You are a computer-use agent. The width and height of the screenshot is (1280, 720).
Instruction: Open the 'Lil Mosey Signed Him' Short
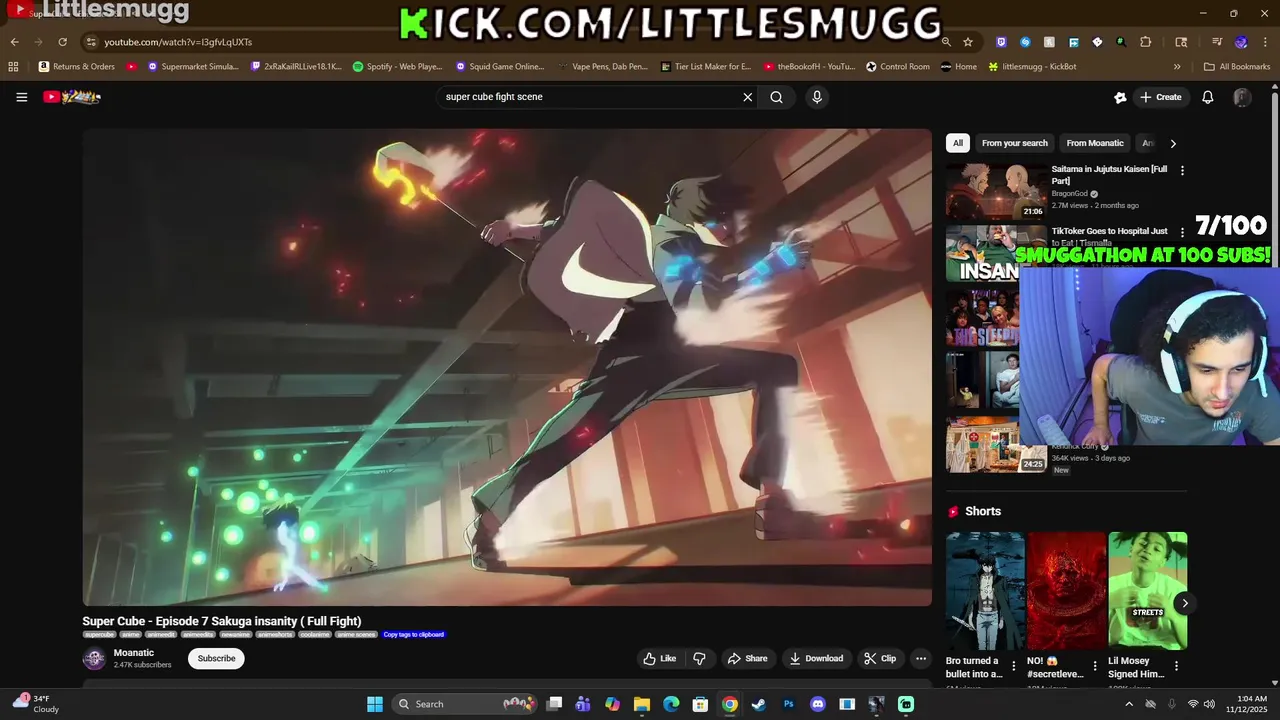[1148, 591]
